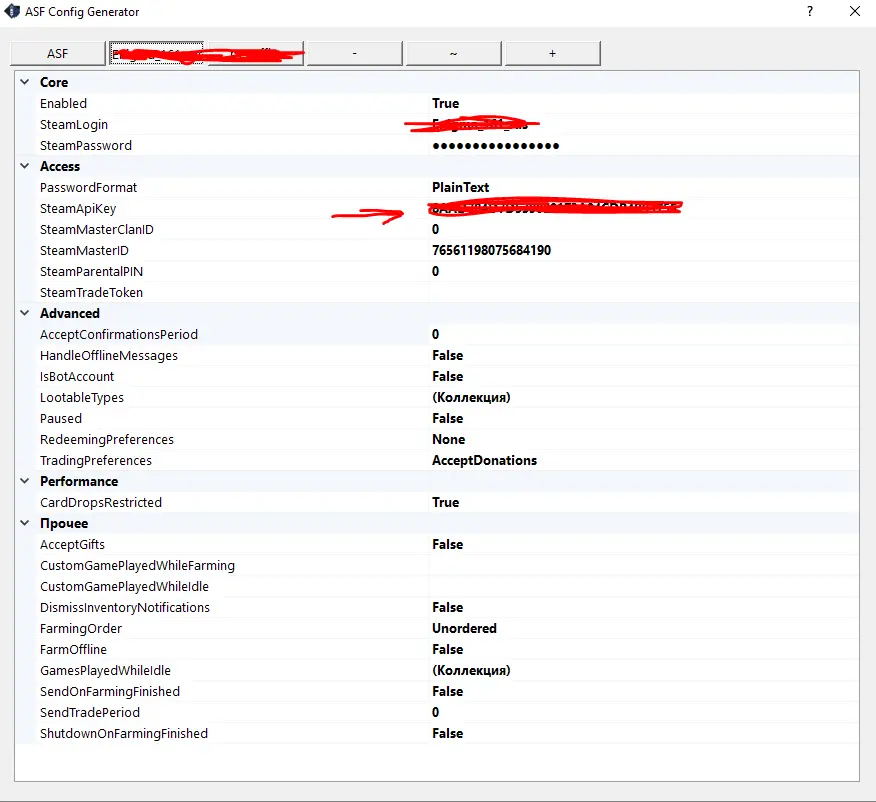The height and width of the screenshot is (802, 876).
Task: Collapse the Core section
Action: (x=25, y=82)
